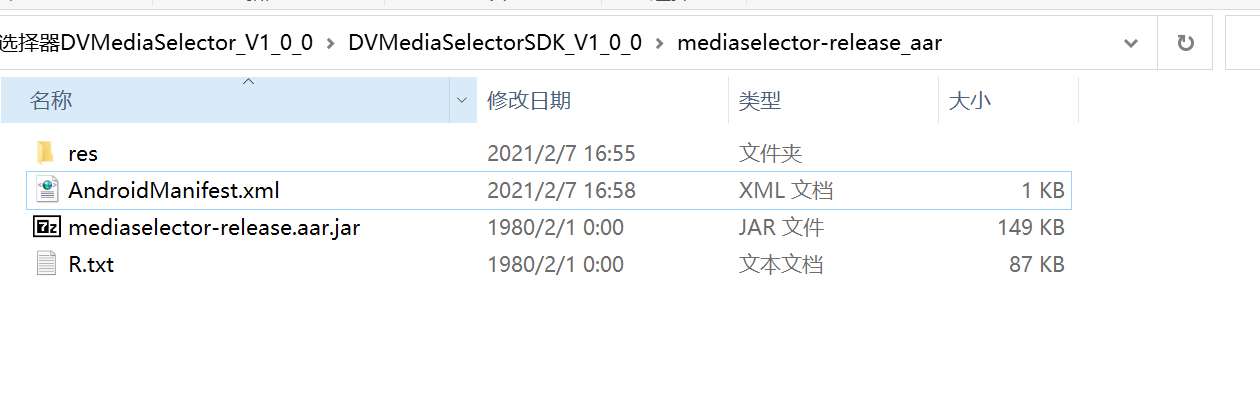
Task: Expand the chevron after DVMediaSelectorSDK_V1_0_0 in the path
Action: [x=659, y=43]
